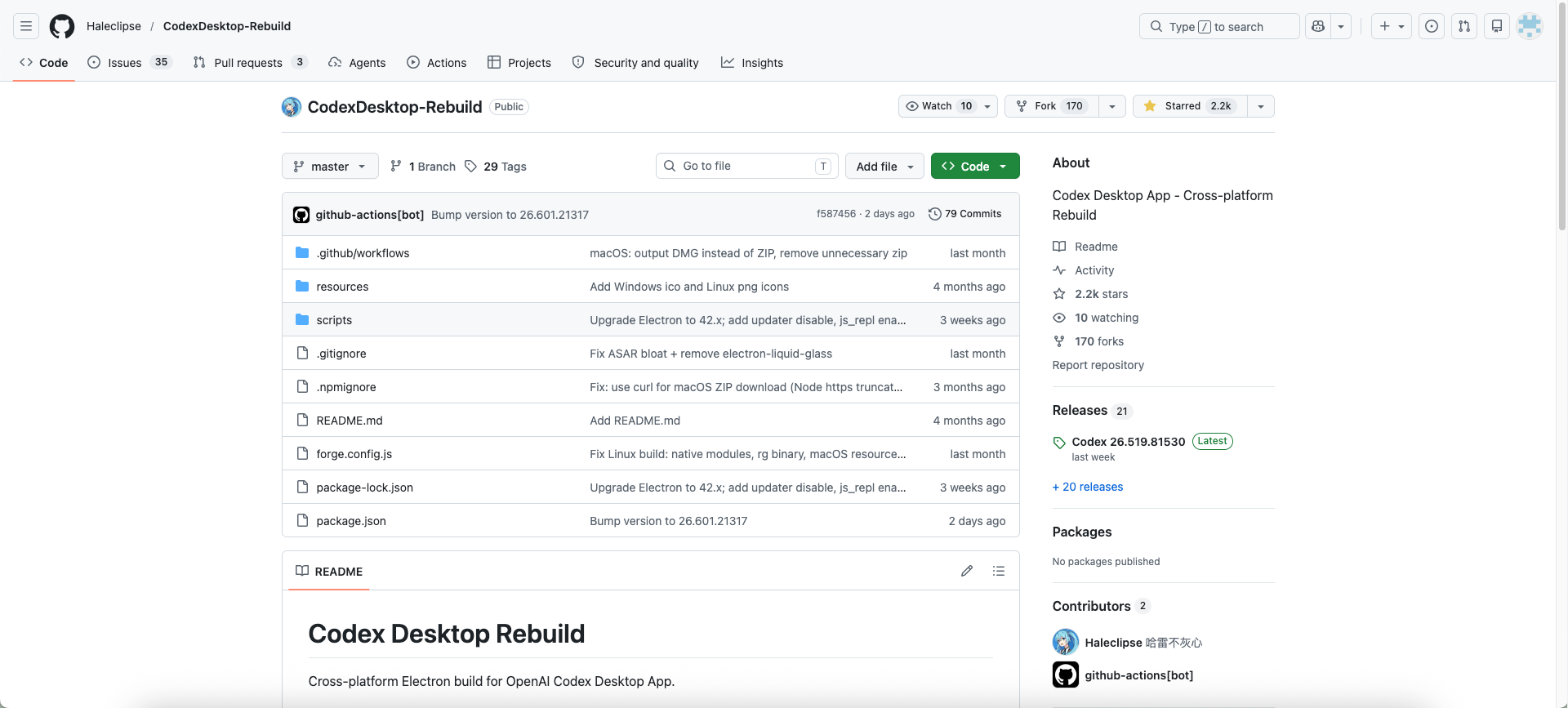This screenshot has width=1568, height=708.
Task: Open the Copilot chat icon
Action: 1318,26
